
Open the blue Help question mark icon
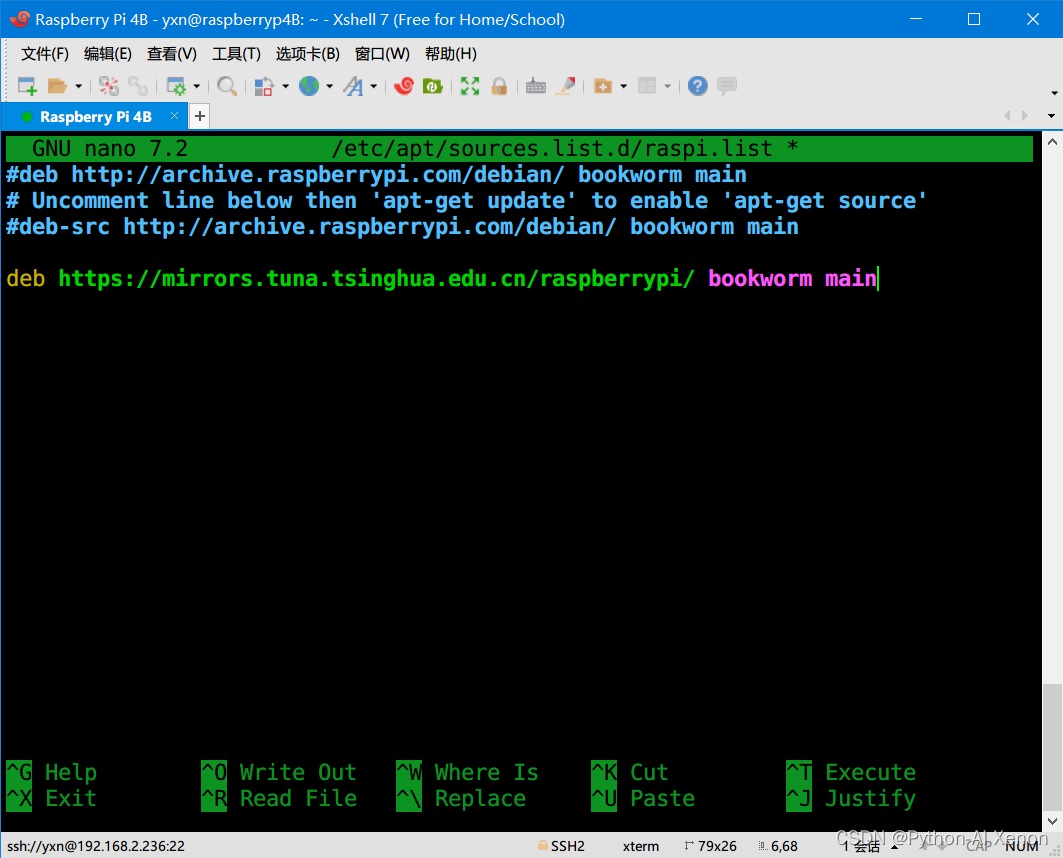coord(698,86)
